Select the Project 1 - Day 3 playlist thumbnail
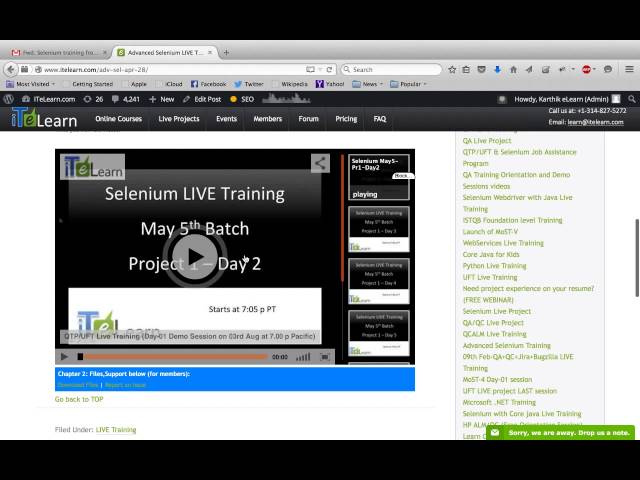This screenshot has width=640, height=480. coord(379,229)
